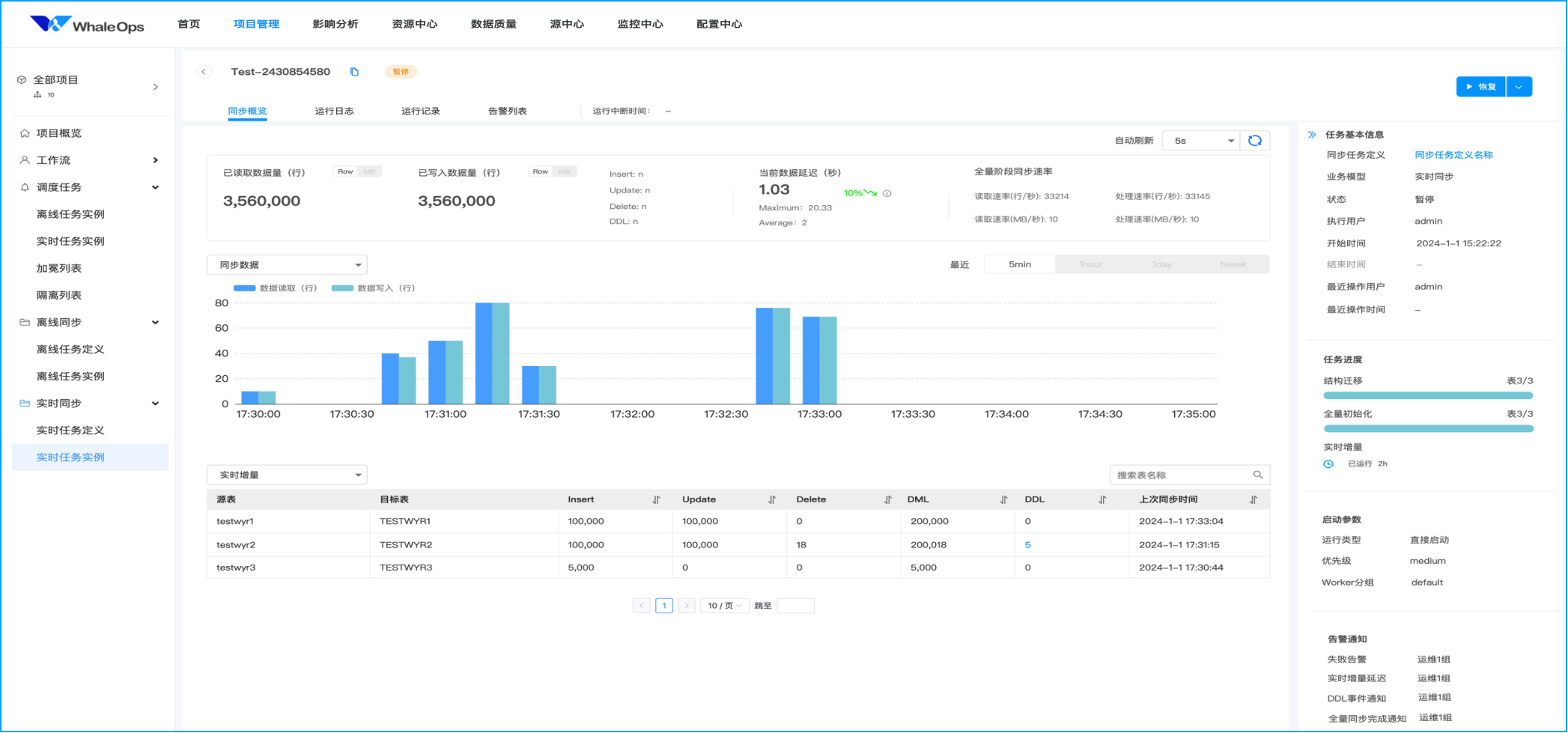Screen dimensions: 1568x733
Task: Switch to the 运行日志 tab
Action: click(x=334, y=111)
